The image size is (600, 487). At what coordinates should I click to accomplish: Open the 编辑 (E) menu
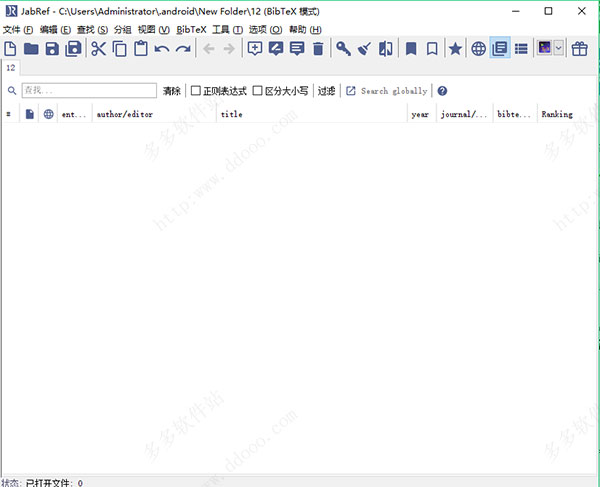pyautogui.click(x=55, y=29)
